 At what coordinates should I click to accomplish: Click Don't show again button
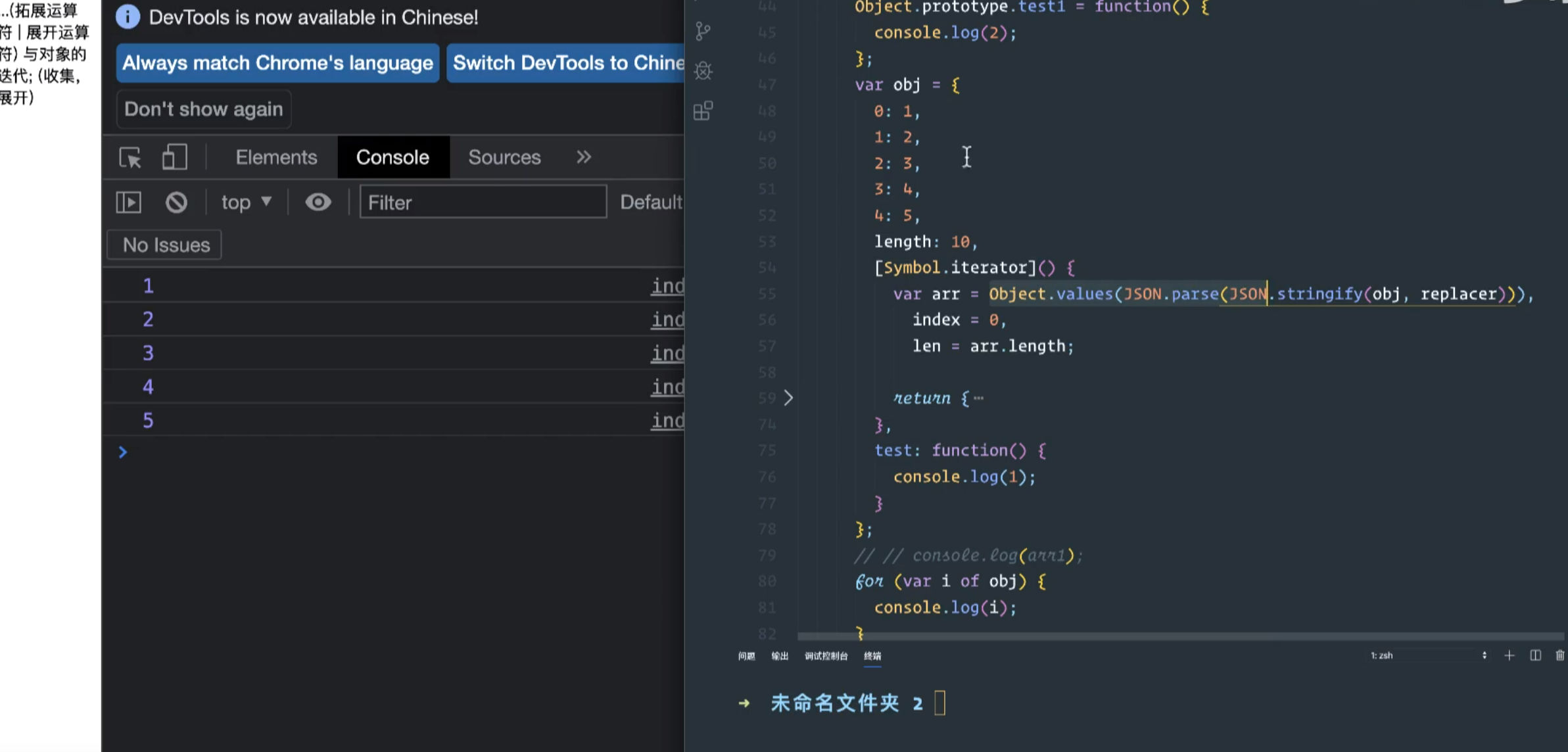click(203, 109)
